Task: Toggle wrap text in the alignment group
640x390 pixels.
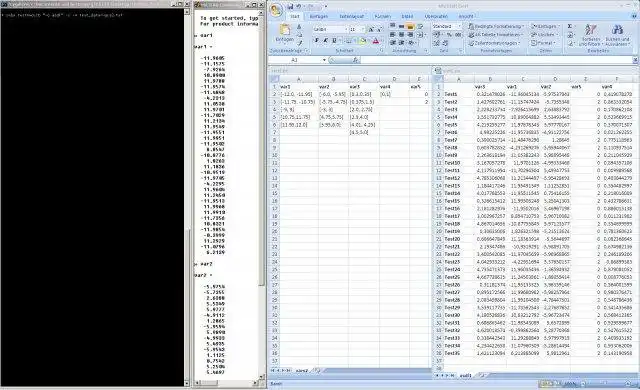Action: (419, 27)
